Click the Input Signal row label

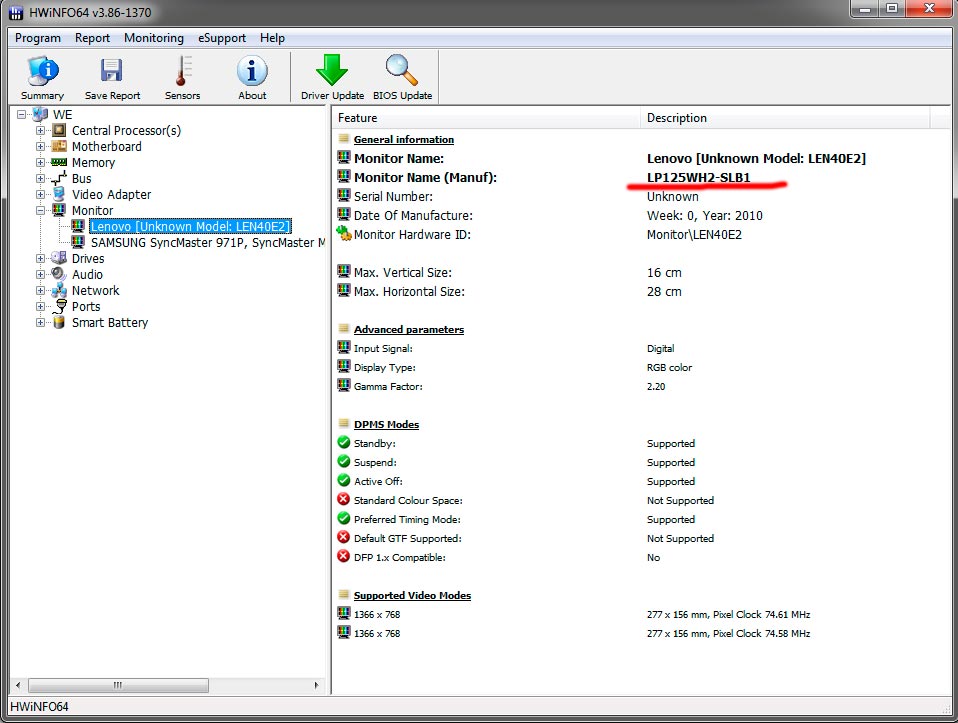383,348
